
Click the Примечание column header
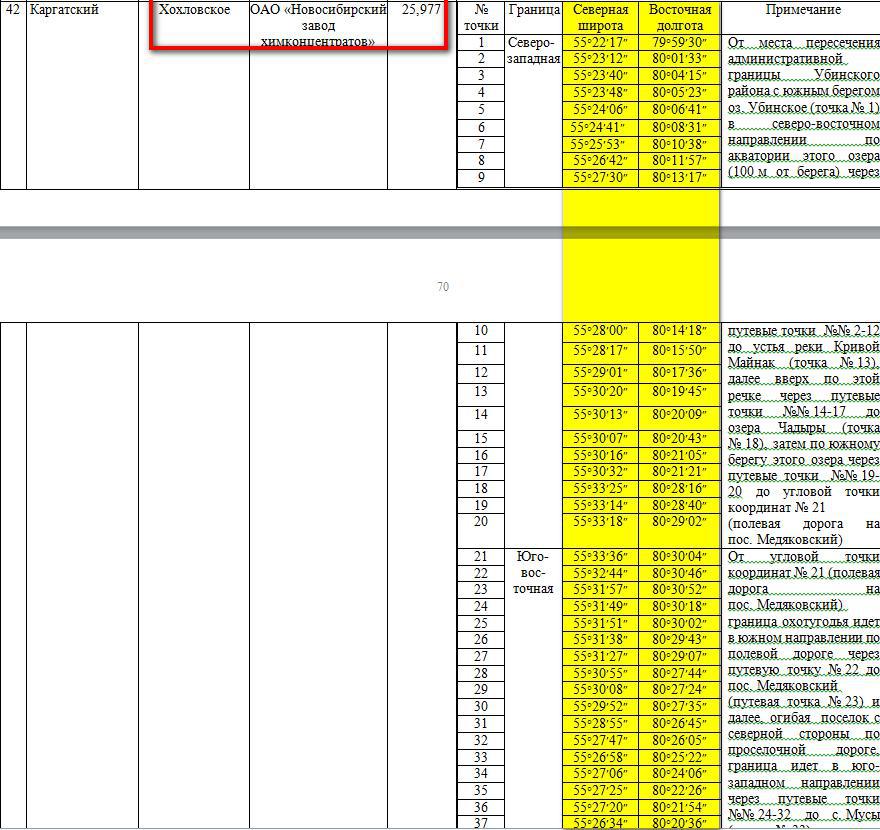802,10
